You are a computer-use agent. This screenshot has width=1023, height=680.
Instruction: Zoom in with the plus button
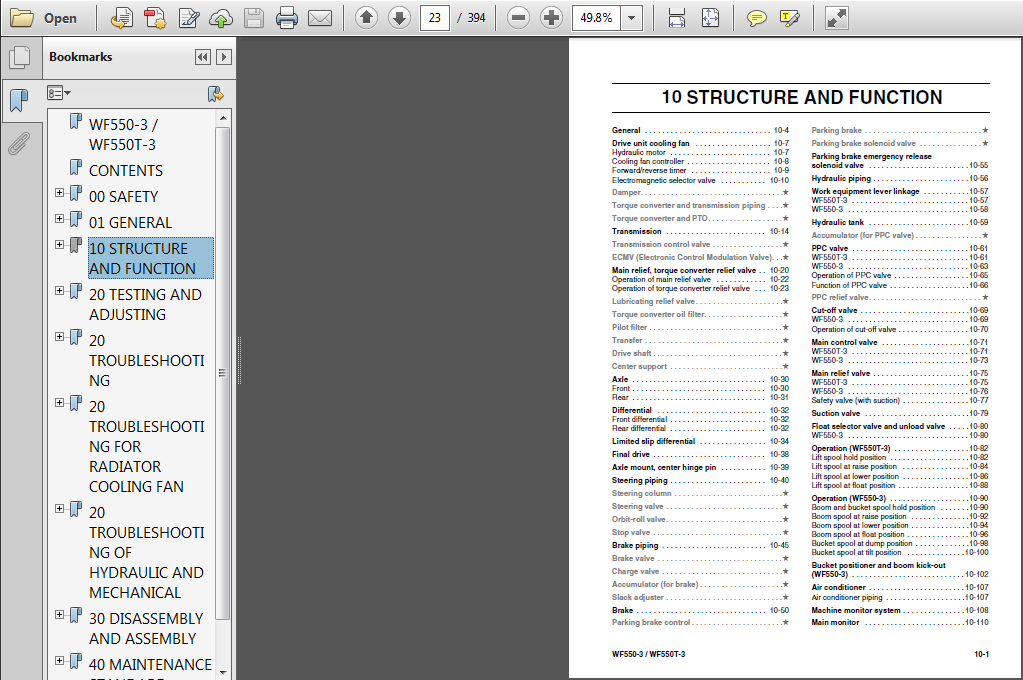551,18
